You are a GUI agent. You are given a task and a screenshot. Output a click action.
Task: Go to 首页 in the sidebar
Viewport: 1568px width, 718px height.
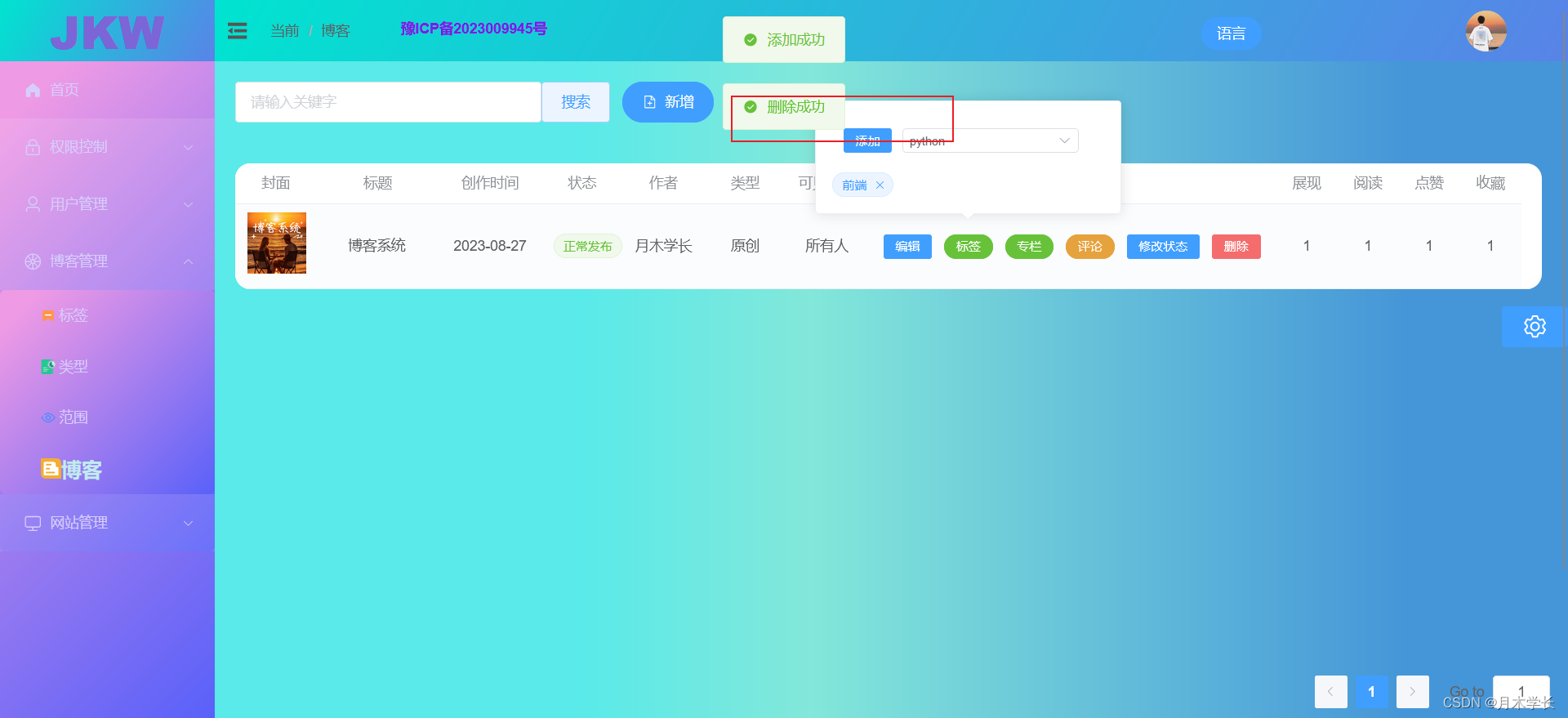pyautogui.click(x=107, y=90)
